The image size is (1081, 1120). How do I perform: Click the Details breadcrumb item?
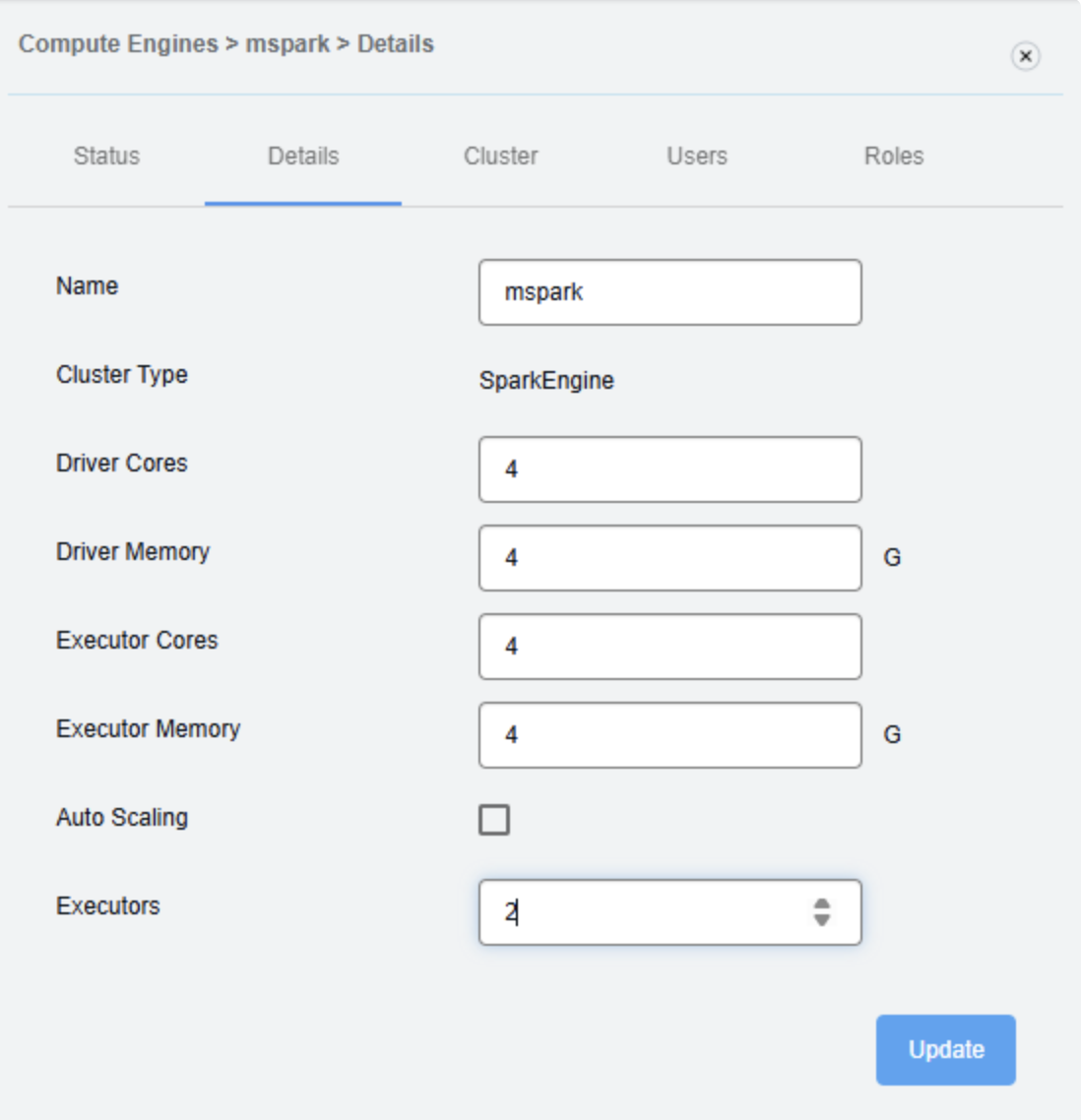point(395,44)
